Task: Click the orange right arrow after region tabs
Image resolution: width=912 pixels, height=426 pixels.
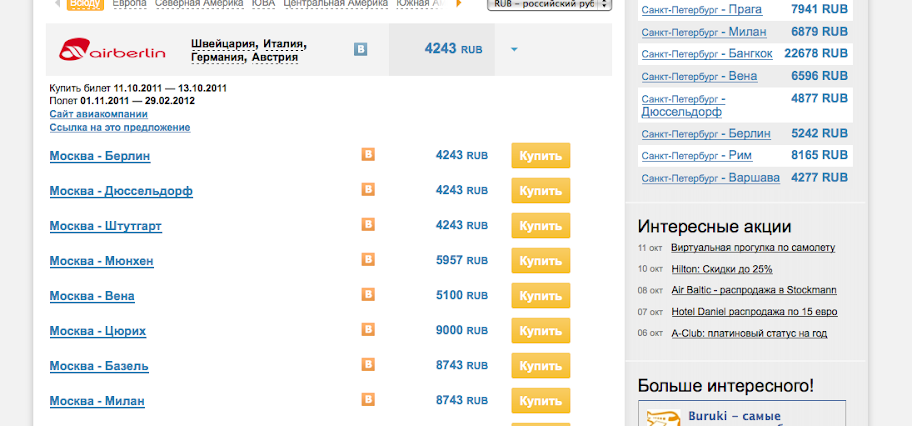Action: (x=459, y=3)
